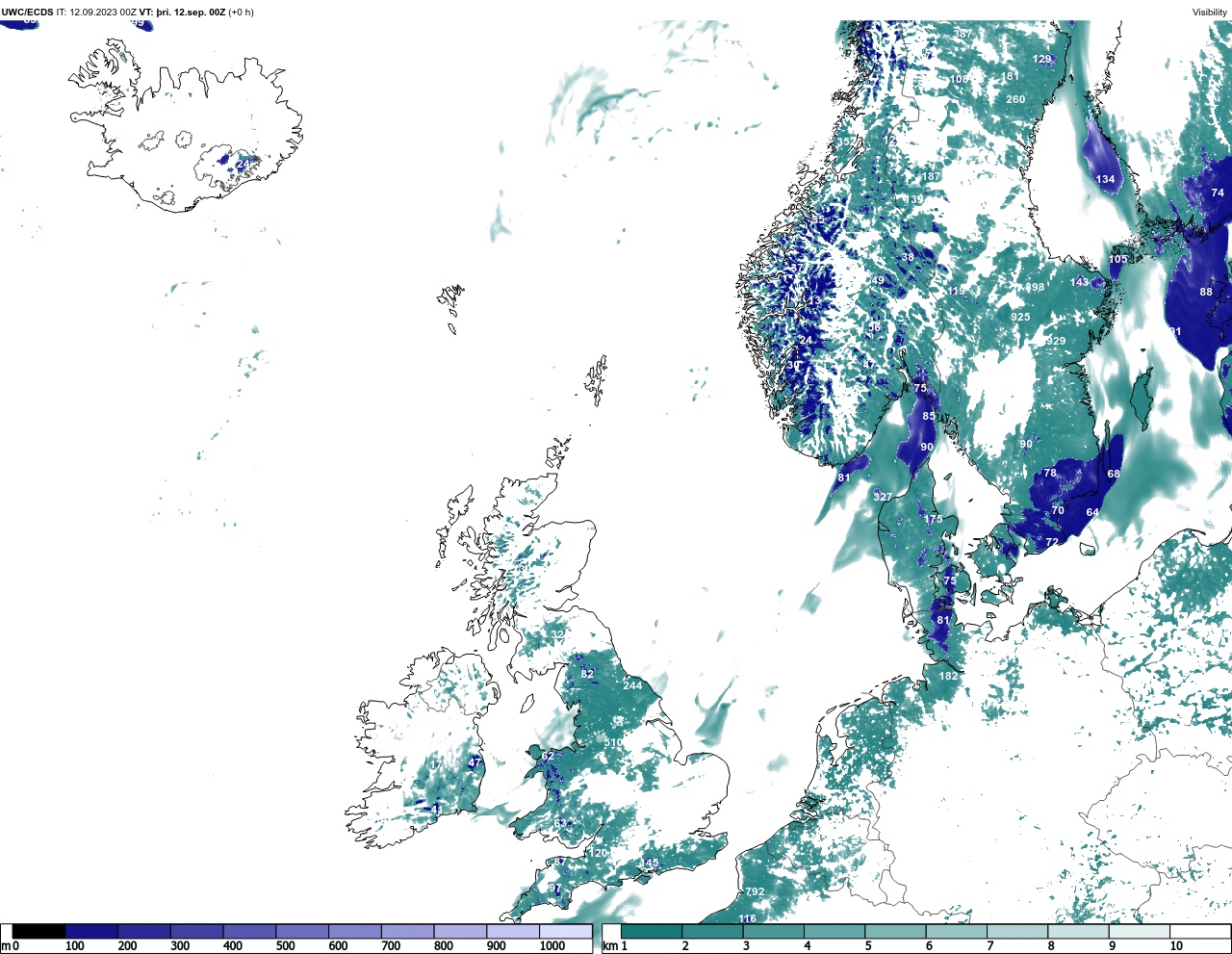Click the 5–6 km teal legend block
The height and width of the screenshot is (954, 1232).
click(896, 931)
